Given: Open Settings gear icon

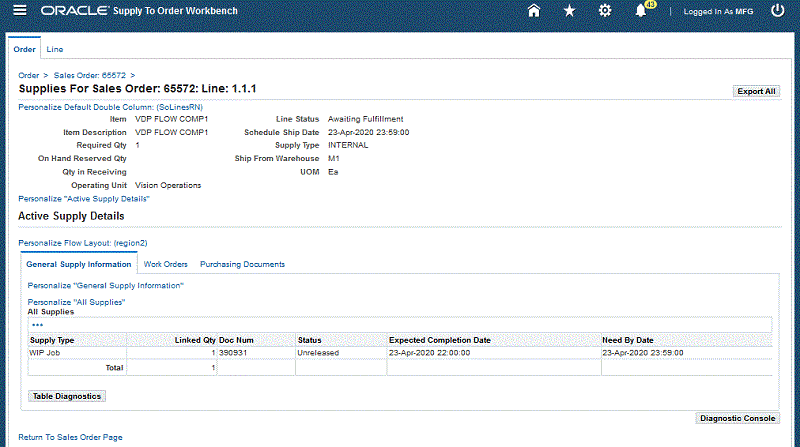Looking at the screenshot, I should 605,11.
